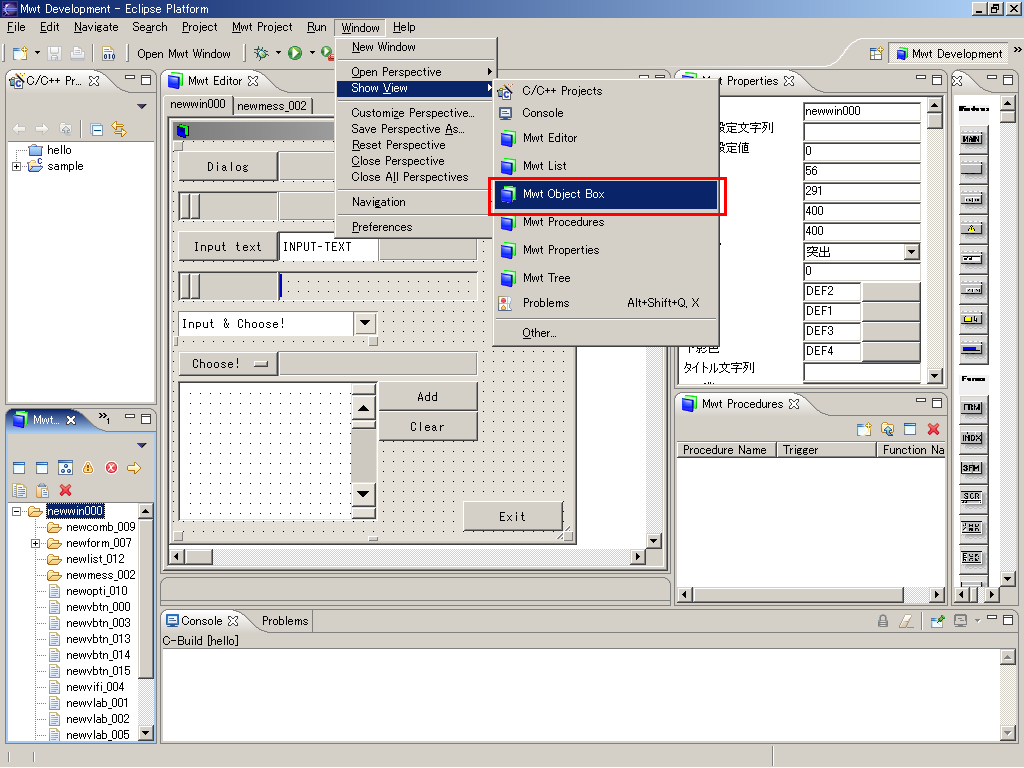Click the red X delete icon in Mwt Procedures
This screenshot has height=768, width=1024.
[x=933, y=429]
